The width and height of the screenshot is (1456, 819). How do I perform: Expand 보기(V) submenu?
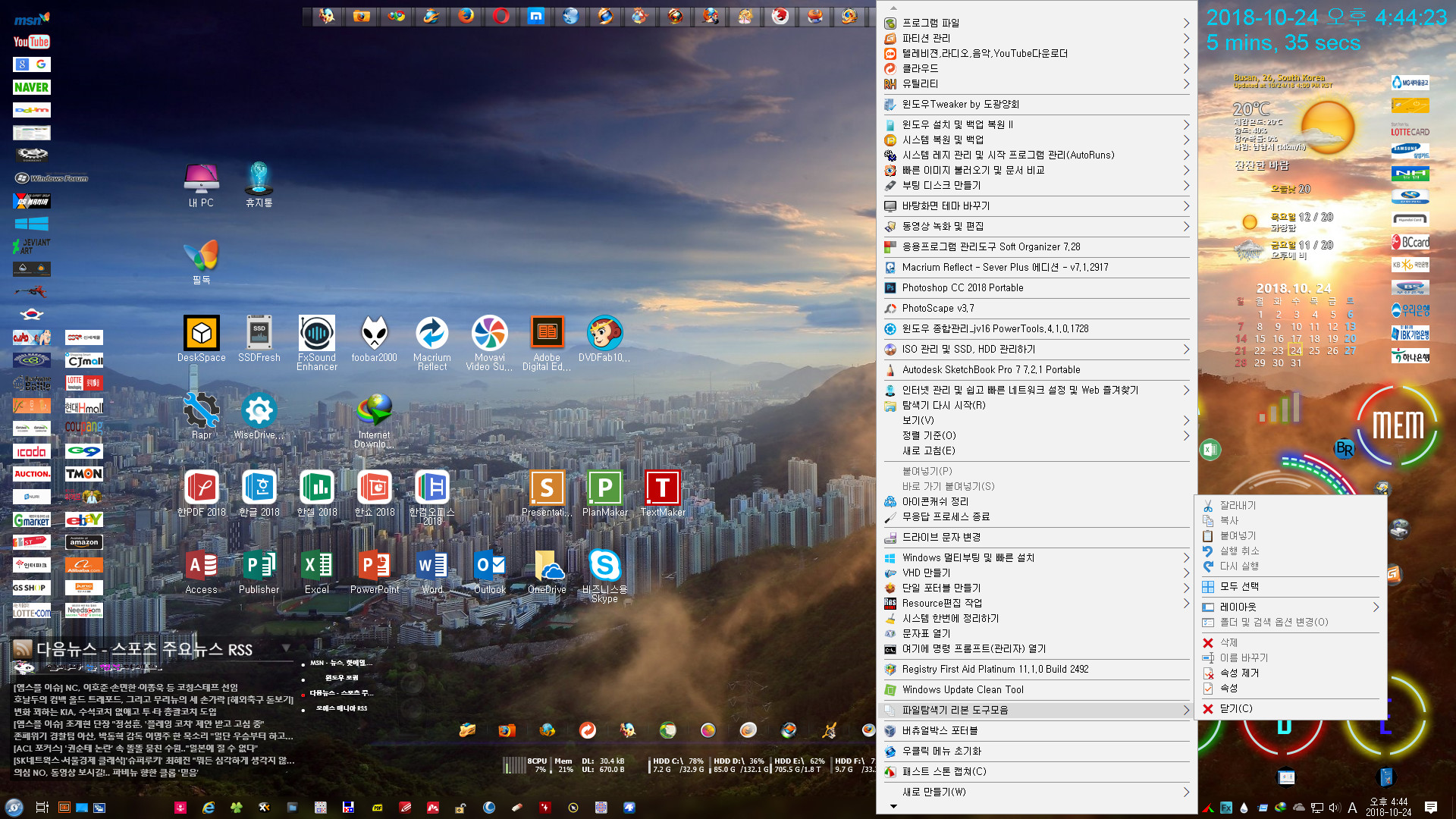click(x=1037, y=420)
